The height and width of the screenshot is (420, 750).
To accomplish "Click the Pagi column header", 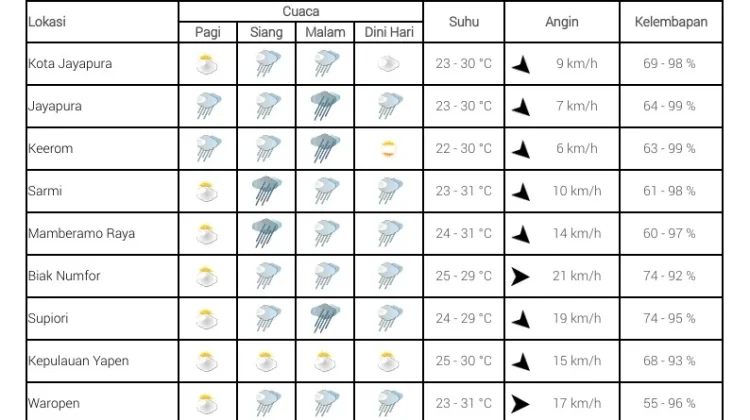I will pos(208,32).
